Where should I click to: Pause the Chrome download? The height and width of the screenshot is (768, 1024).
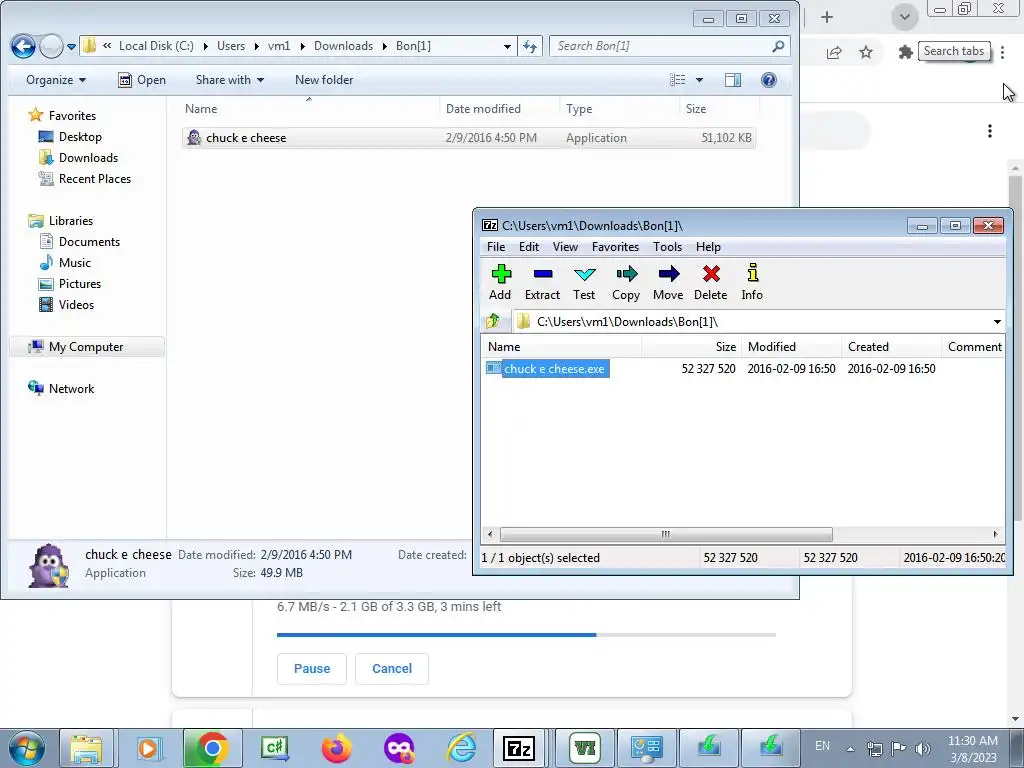pyautogui.click(x=312, y=669)
